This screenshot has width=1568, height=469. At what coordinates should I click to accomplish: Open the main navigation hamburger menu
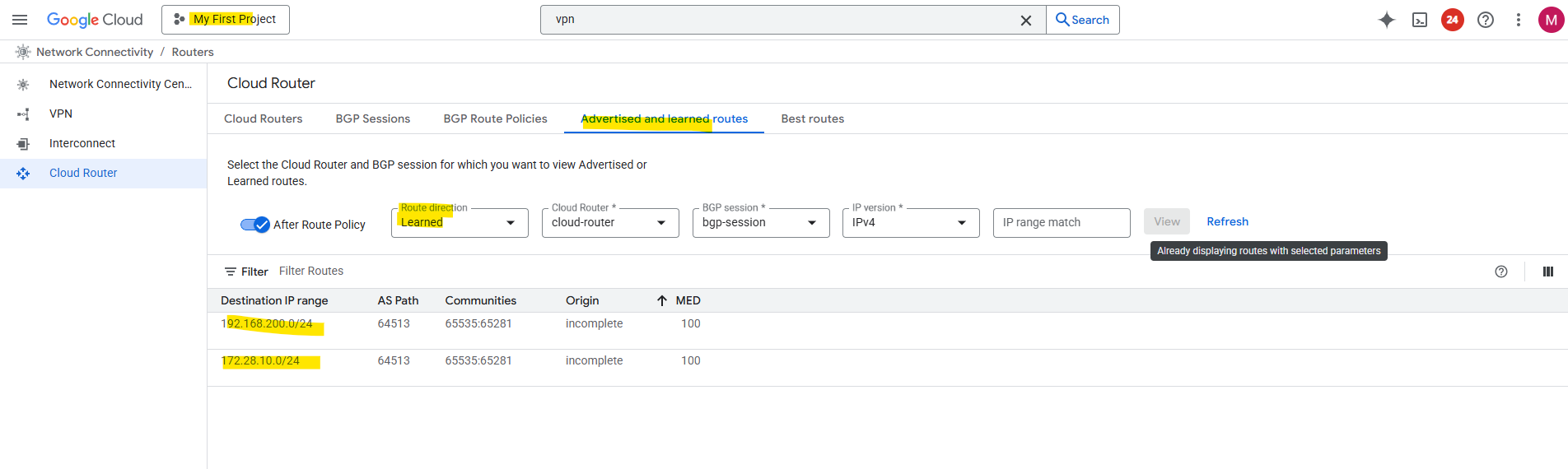(20, 20)
